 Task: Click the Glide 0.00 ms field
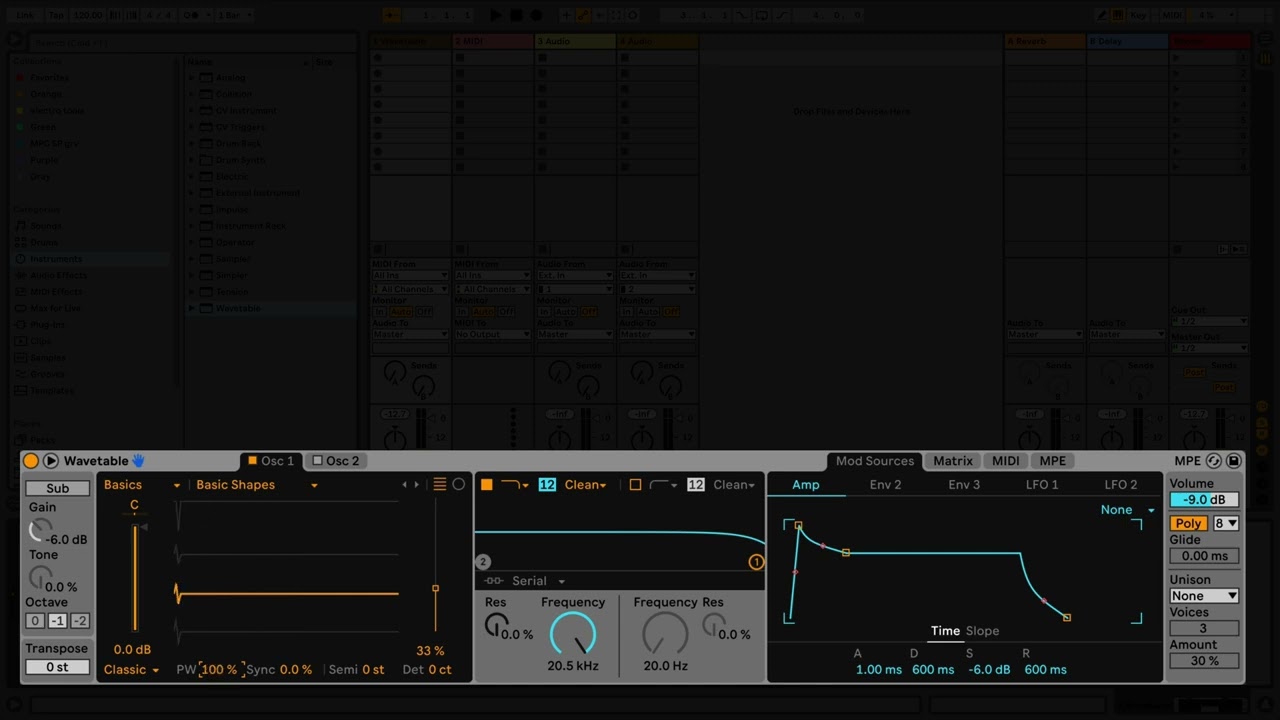[1204, 556]
